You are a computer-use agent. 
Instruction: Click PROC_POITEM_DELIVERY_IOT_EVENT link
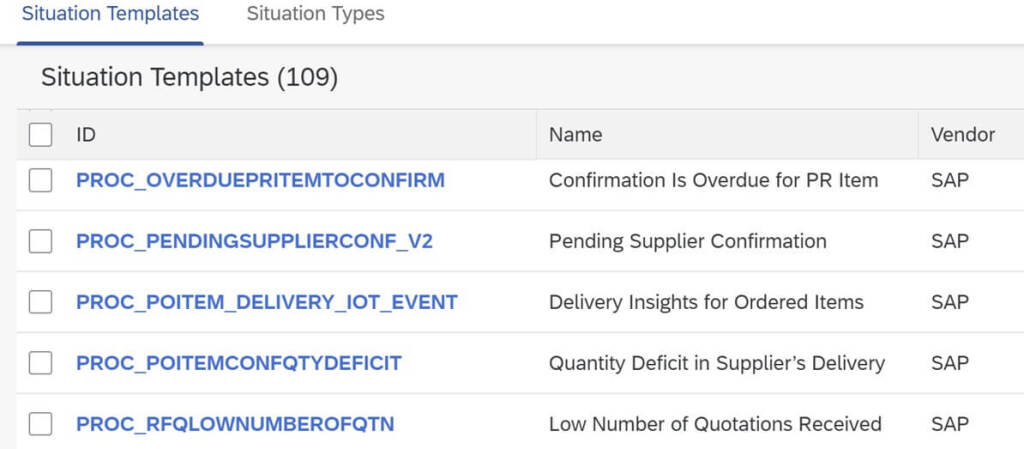pos(267,302)
